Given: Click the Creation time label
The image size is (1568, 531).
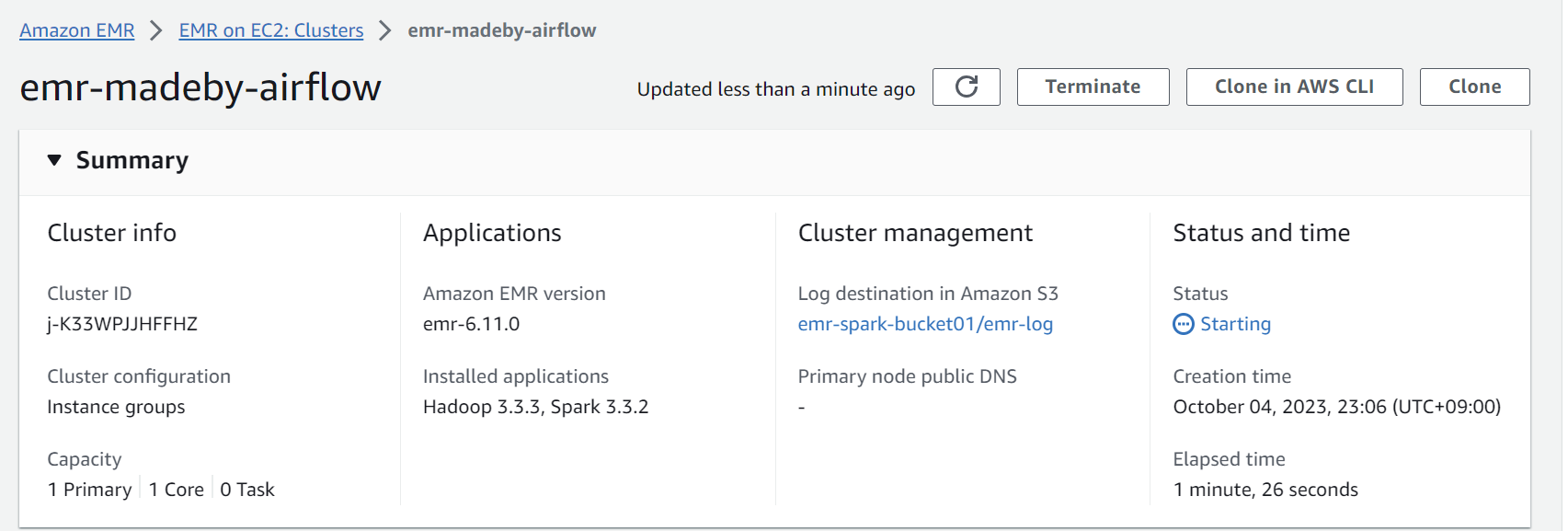Looking at the screenshot, I should point(1232,376).
